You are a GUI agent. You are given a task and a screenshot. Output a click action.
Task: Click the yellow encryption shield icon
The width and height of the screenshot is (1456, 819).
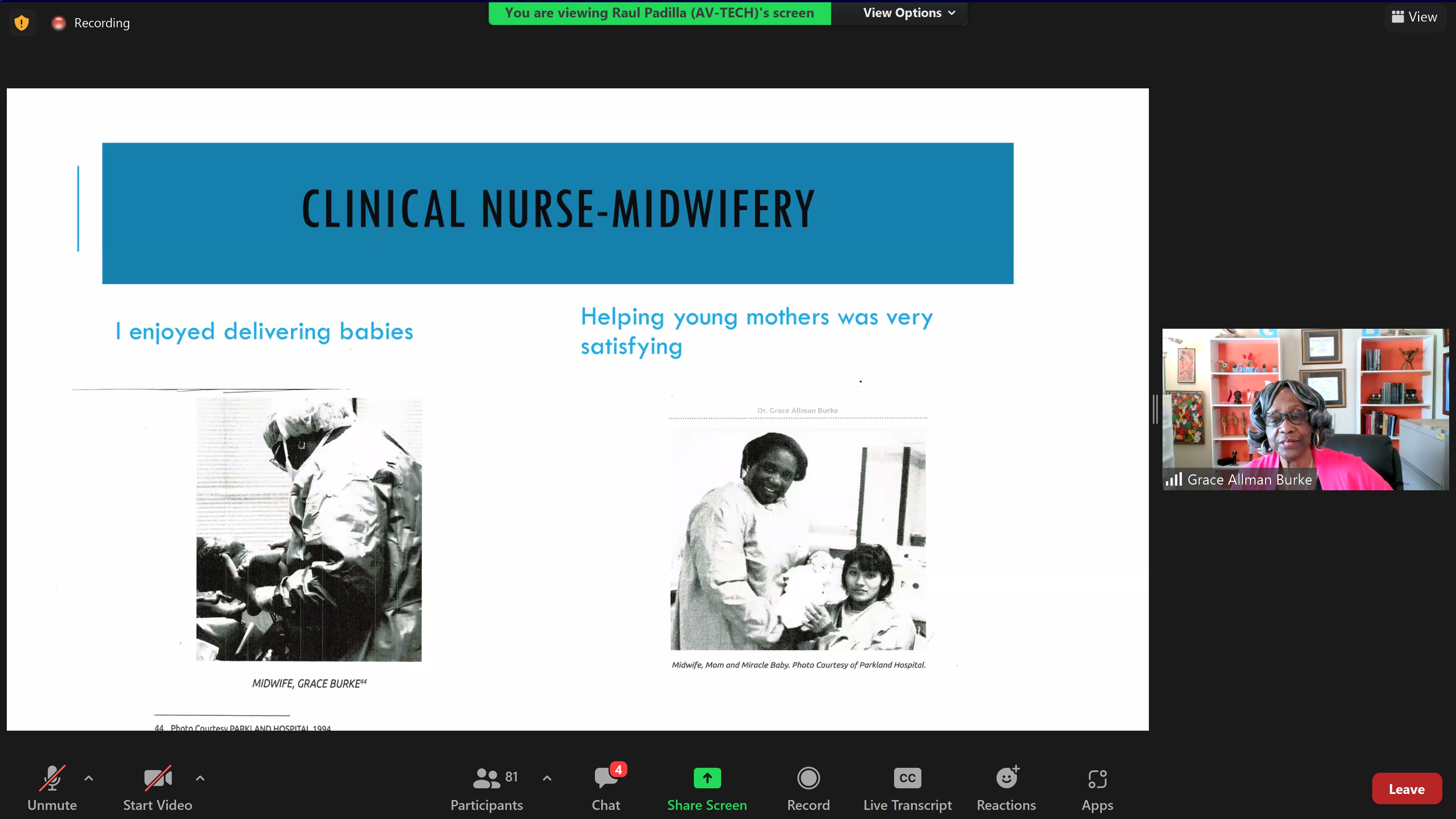click(x=22, y=23)
